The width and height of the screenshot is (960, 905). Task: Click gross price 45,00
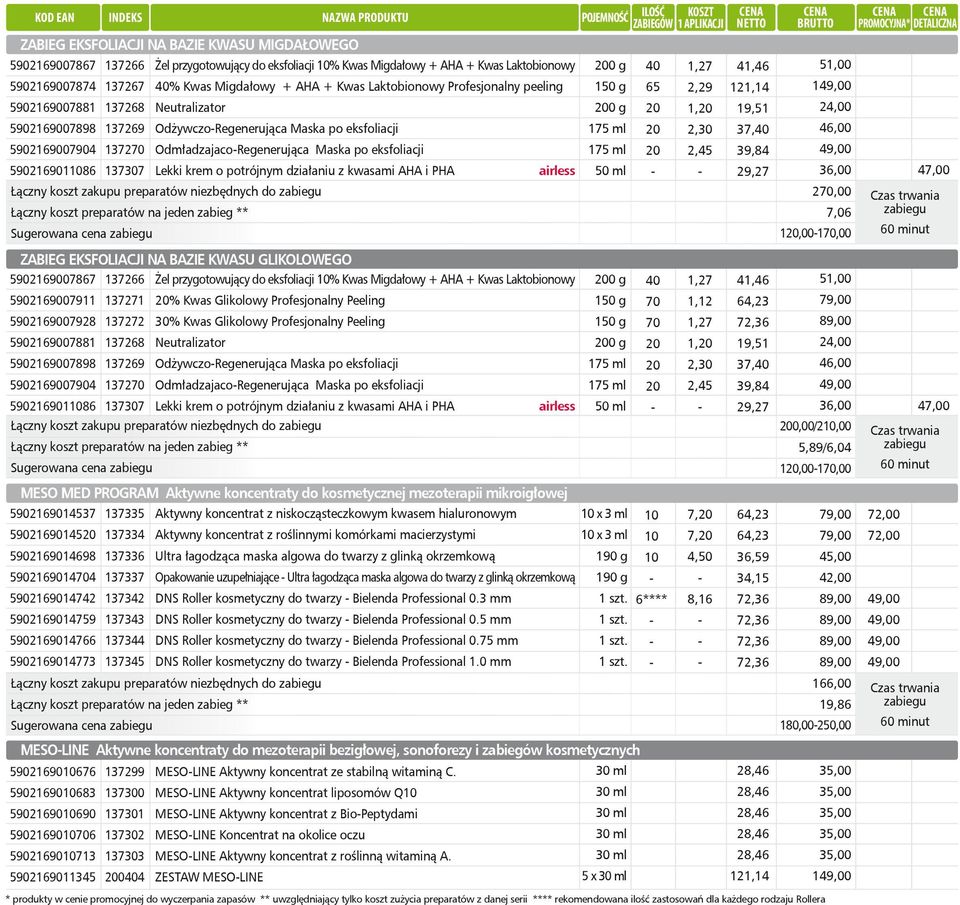point(835,557)
